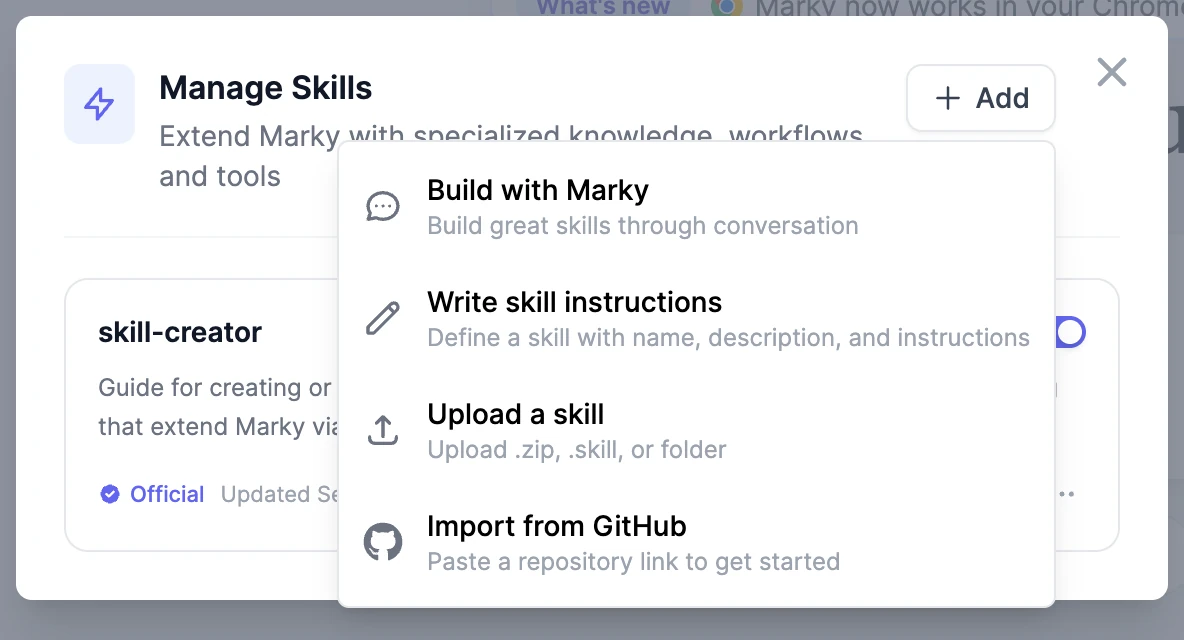The image size is (1184, 640).
Task: Click the Manage Skills heading
Action: click(x=266, y=88)
